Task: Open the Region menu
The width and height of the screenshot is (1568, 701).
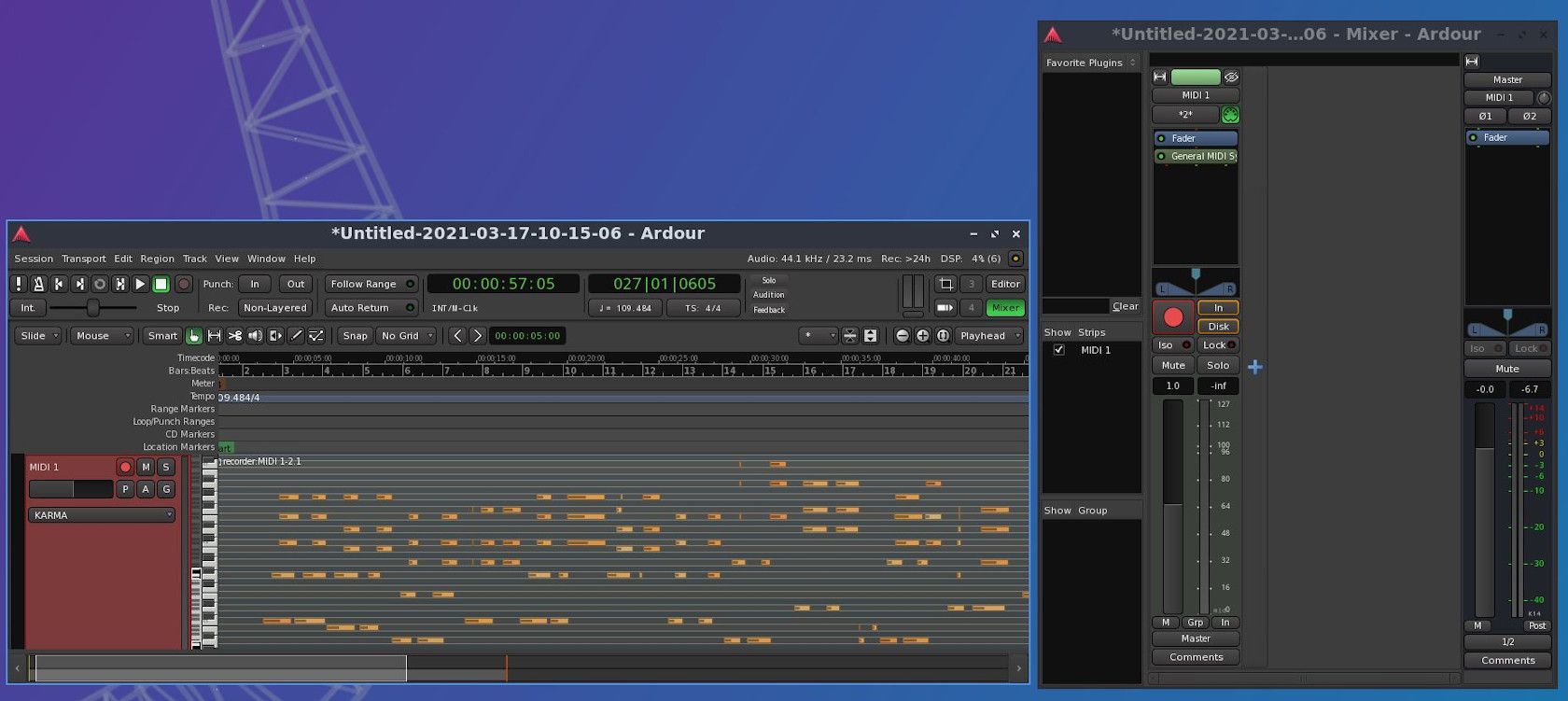Action: click(157, 259)
